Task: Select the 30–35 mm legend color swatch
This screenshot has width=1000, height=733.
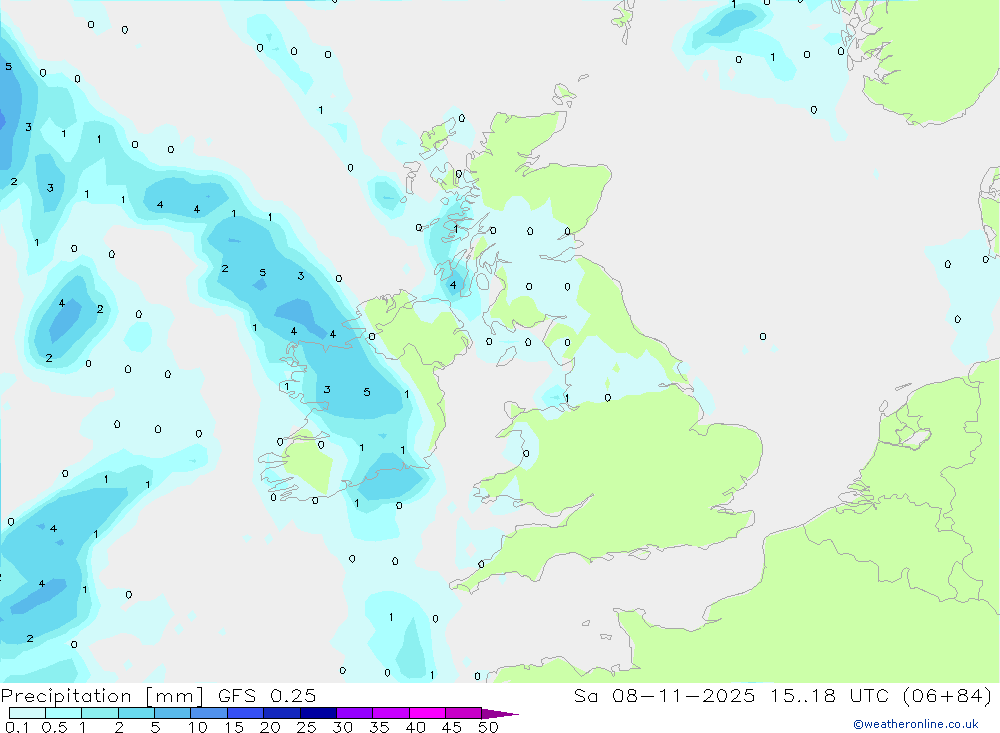Action: pyautogui.click(x=355, y=713)
